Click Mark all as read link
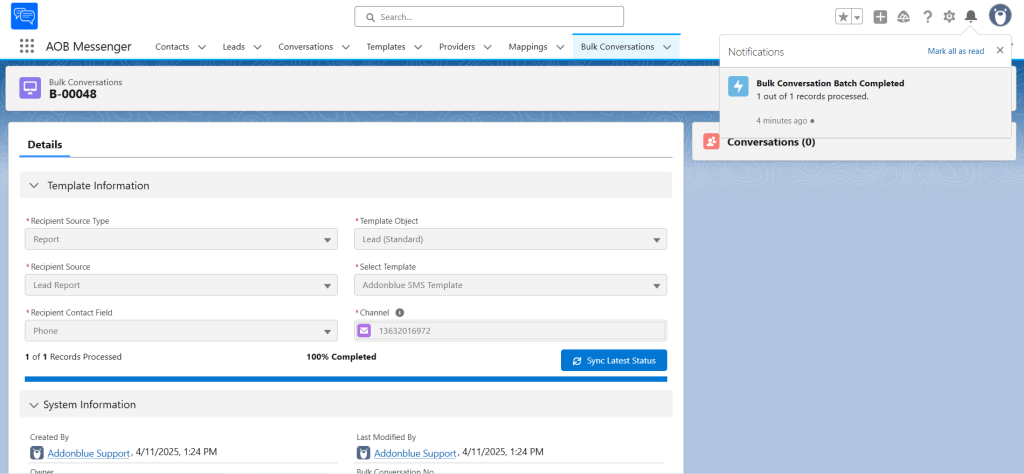The width and height of the screenshot is (1024, 474). 955,51
